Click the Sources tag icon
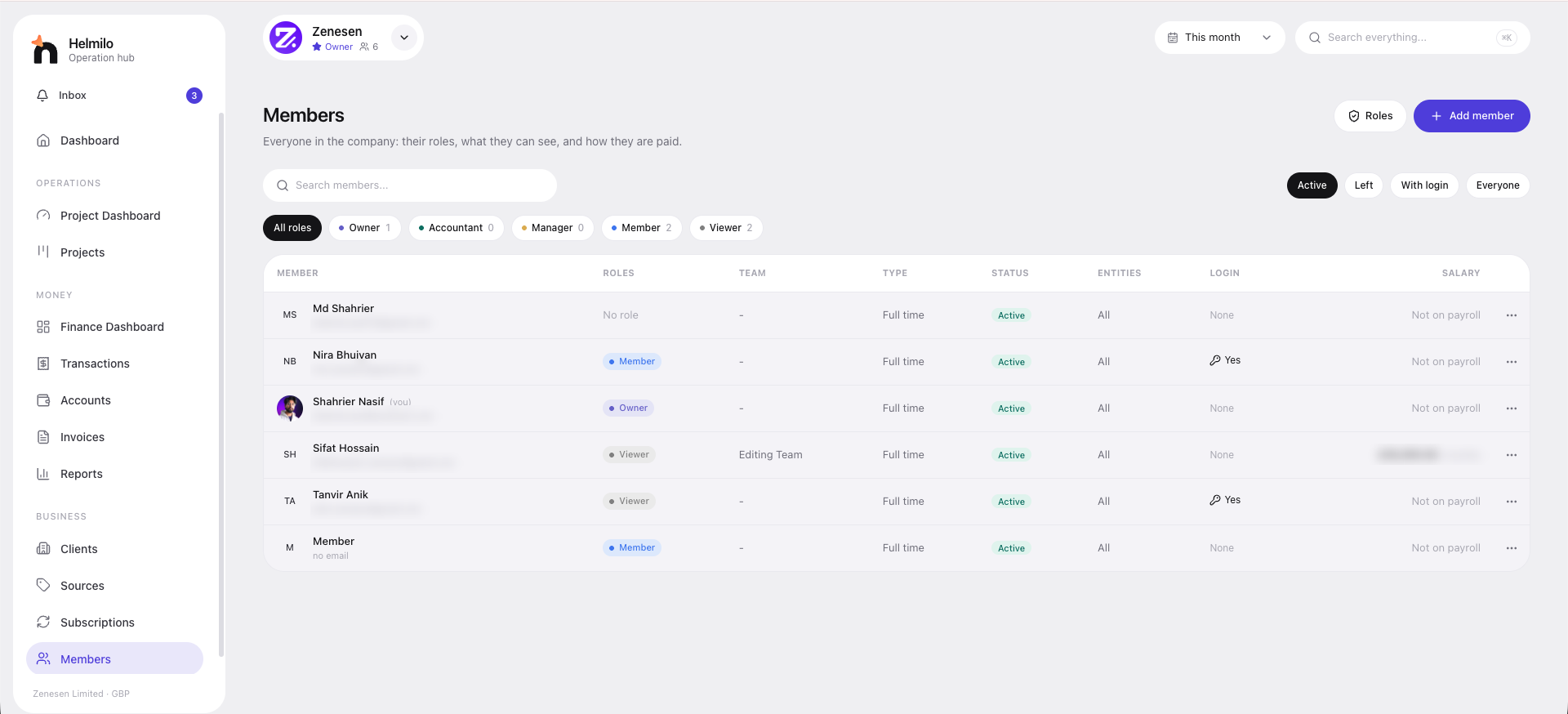 (x=43, y=585)
